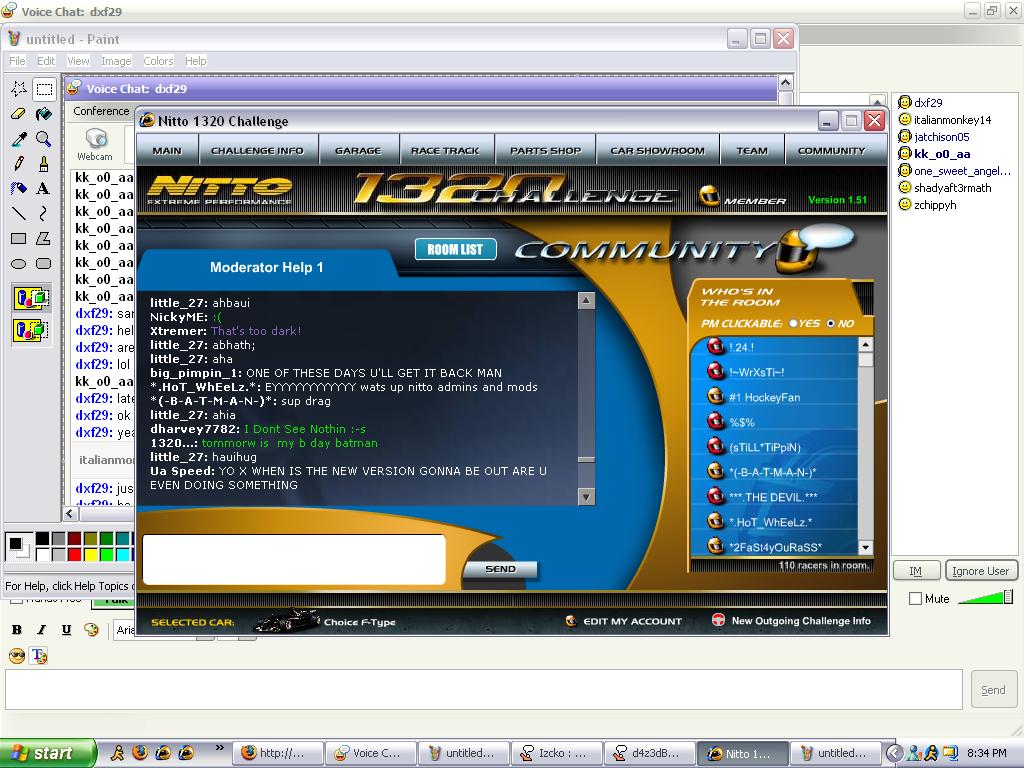The height and width of the screenshot is (768, 1024).
Task: Pick the red color swatch in Paint
Action: tap(74, 554)
